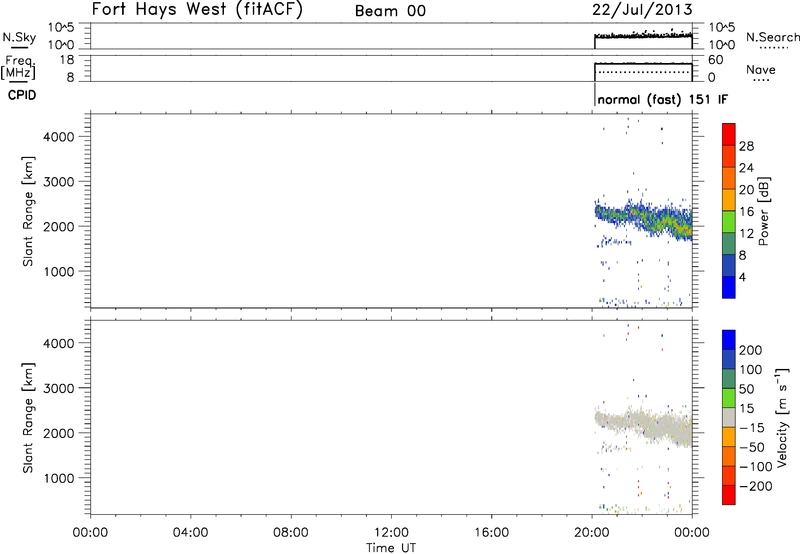Click the dotted Nave line in frequency panel
This screenshot has width=800, height=554.
pos(643,72)
